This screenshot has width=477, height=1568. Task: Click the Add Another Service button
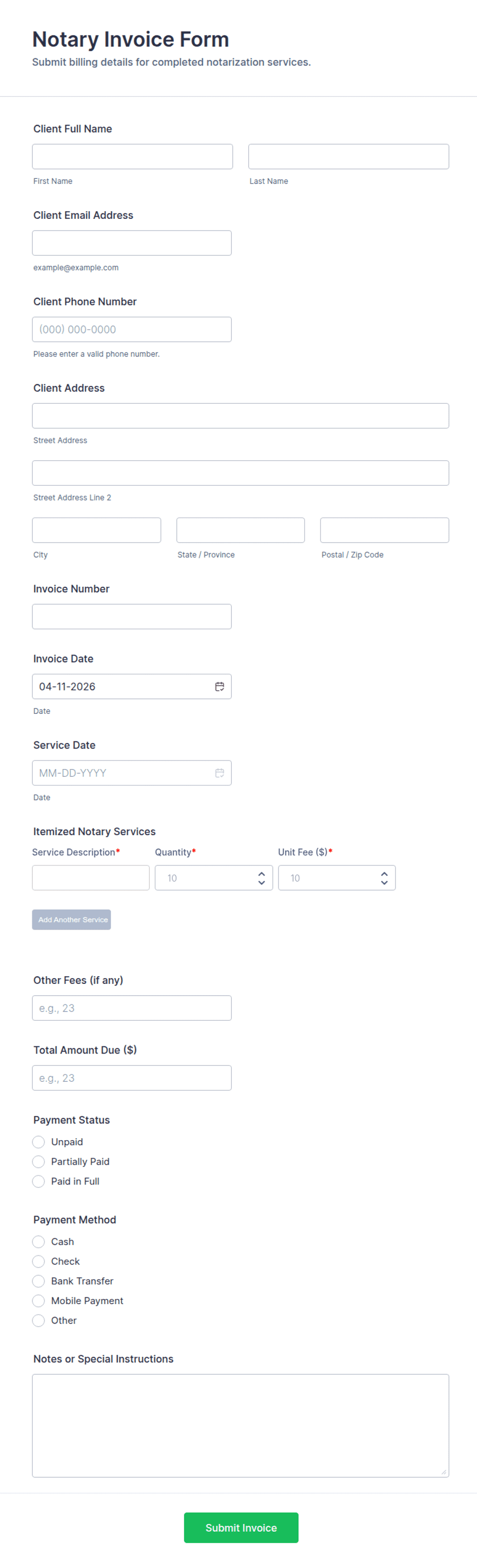(71, 920)
